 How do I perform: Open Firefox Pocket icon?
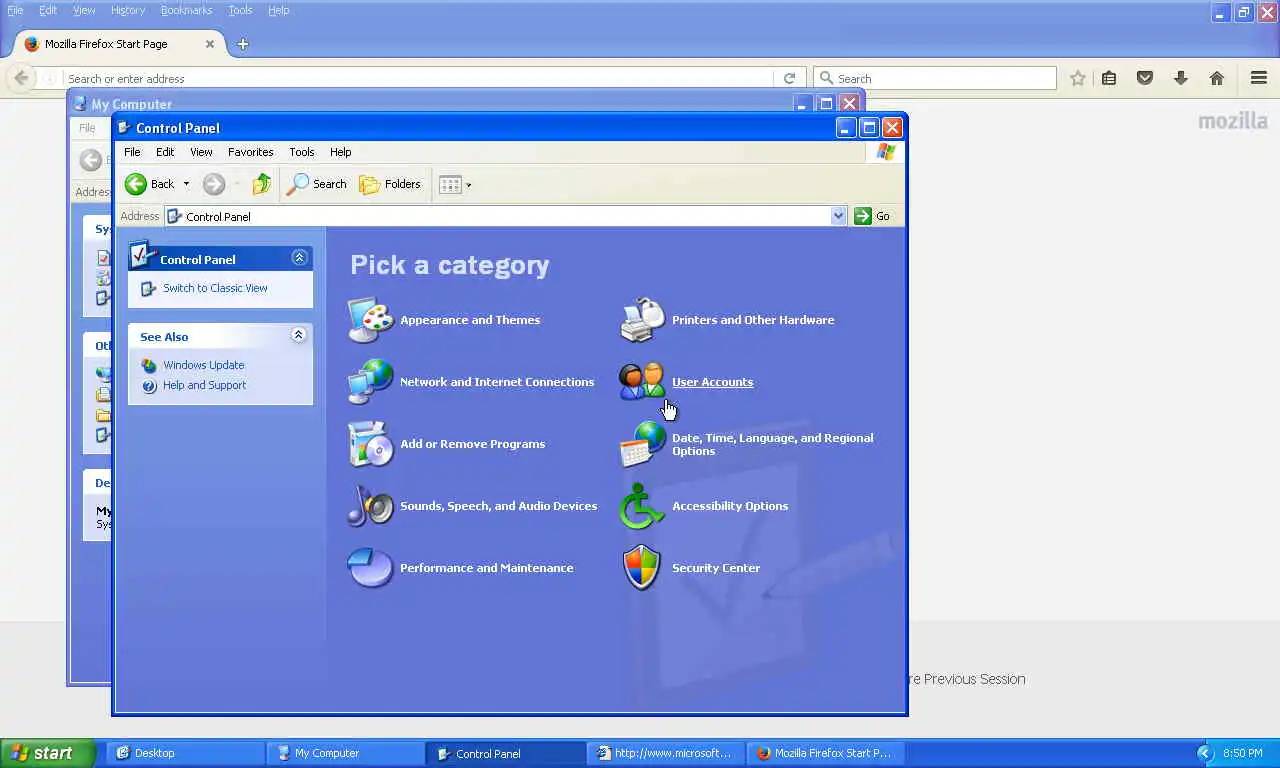tap(1145, 78)
